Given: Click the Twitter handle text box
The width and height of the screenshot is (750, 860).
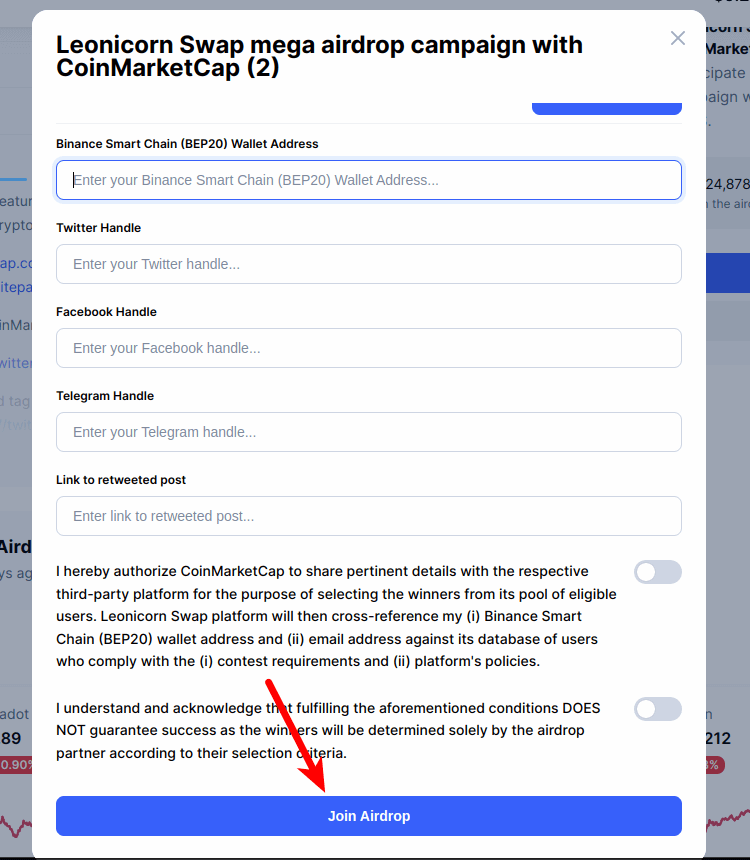Looking at the screenshot, I should click(x=369, y=264).
